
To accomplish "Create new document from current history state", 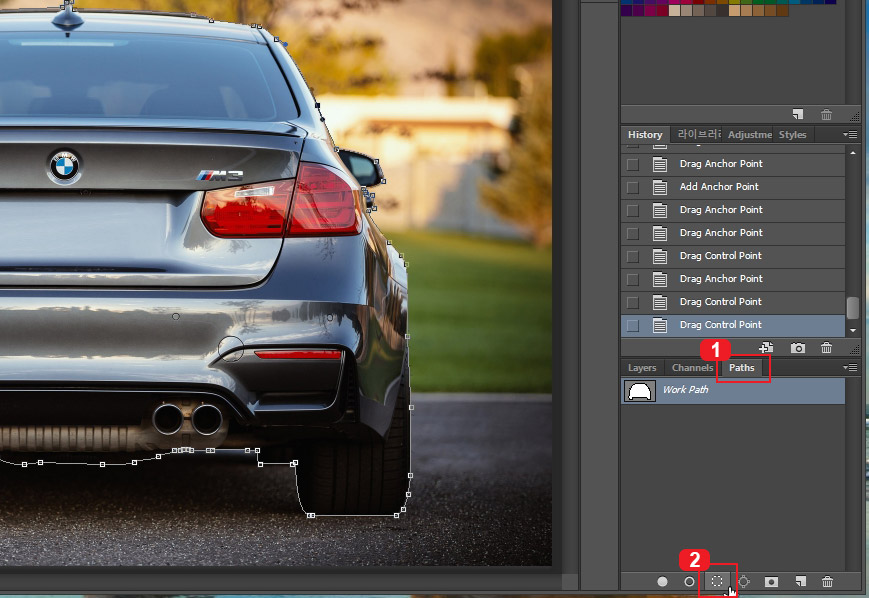I will pos(766,347).
